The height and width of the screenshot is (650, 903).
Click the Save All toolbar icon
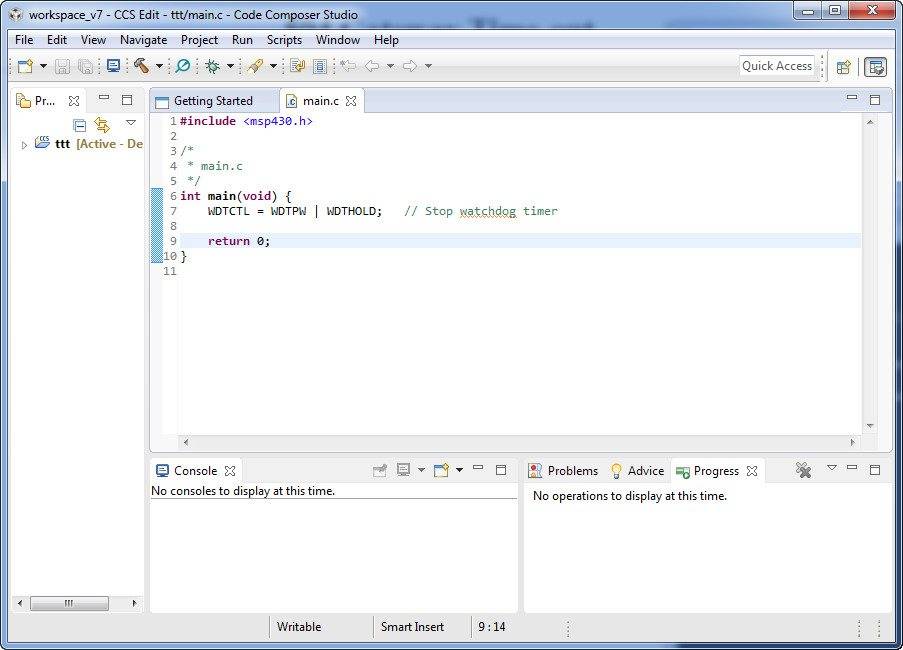pyautogui.click(x=85, y=66)
